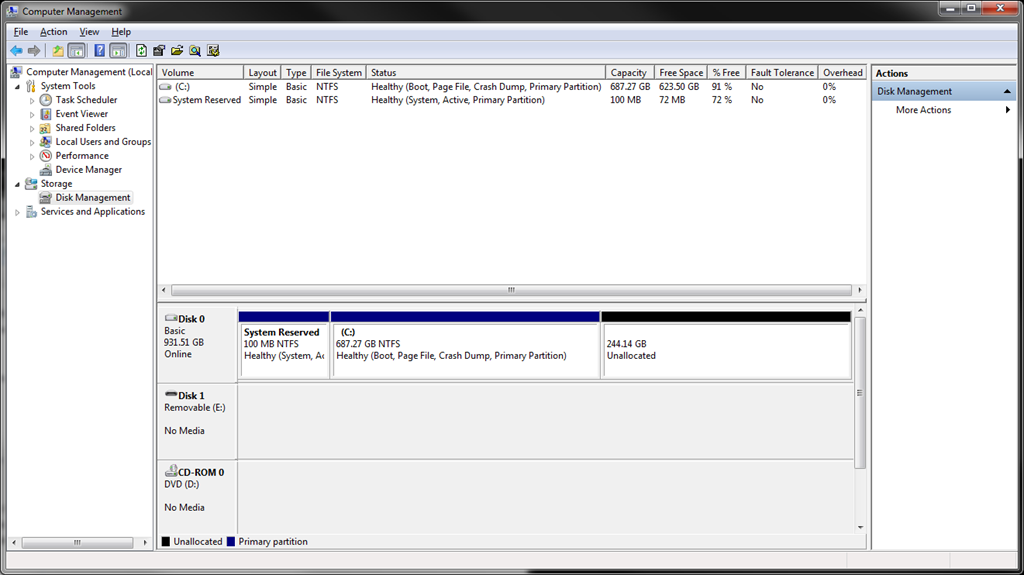
Task: Click the open folder toolbar icon
Action: 177,50
